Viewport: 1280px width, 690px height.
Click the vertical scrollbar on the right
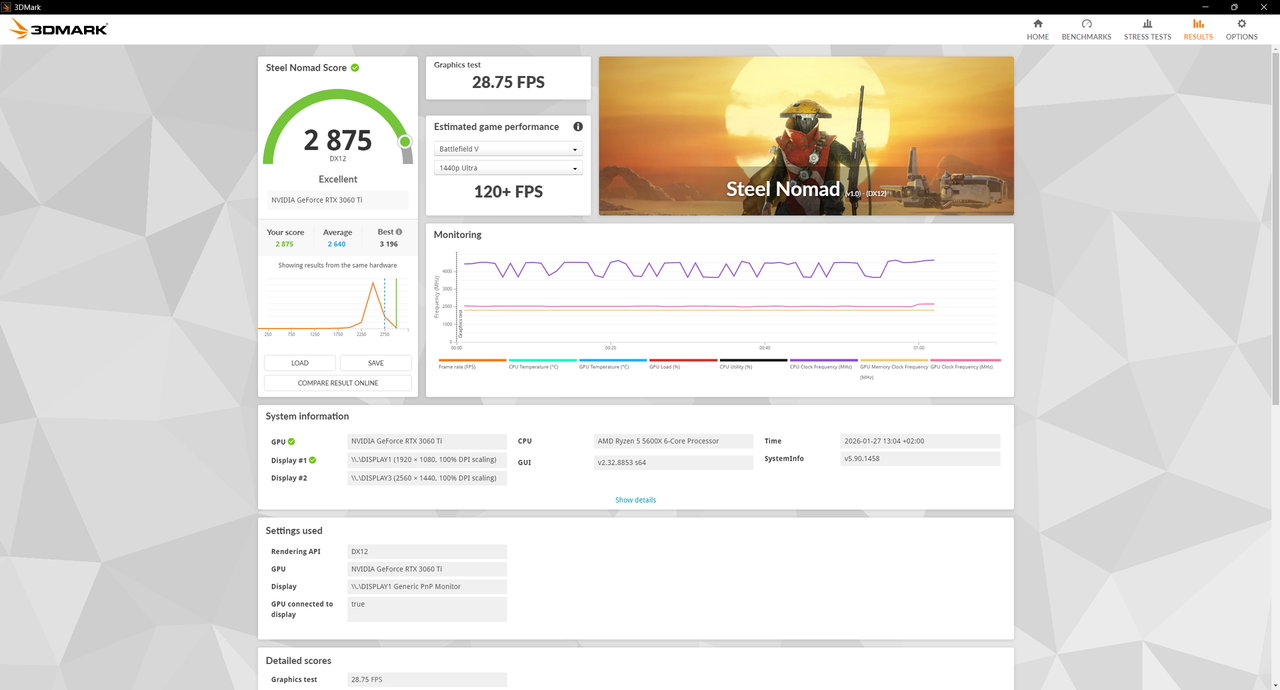click(x=1275, y=230)
